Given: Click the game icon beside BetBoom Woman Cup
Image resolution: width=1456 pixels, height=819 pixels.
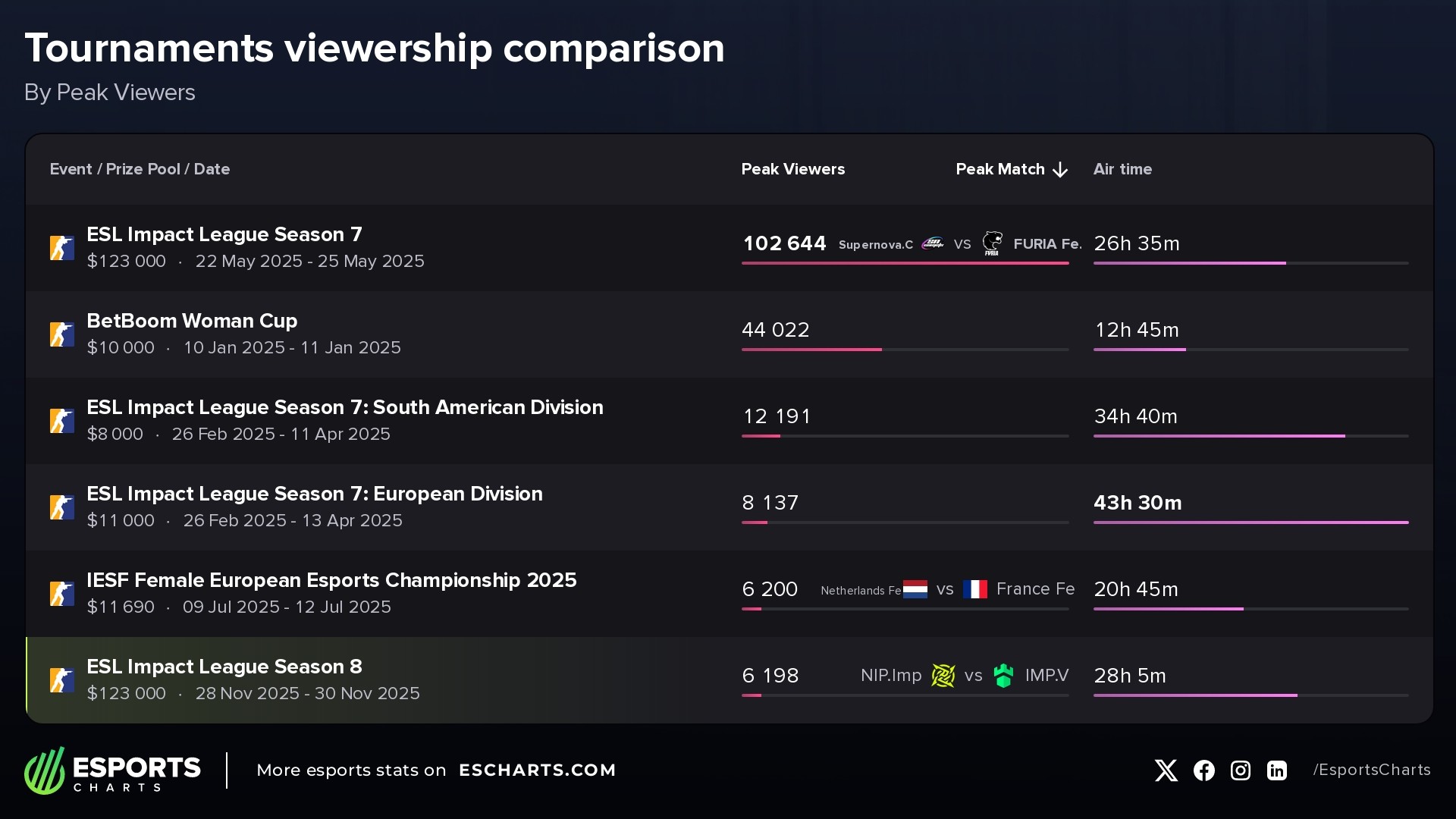Looking at the screenshot, I should tap(62, 334).
